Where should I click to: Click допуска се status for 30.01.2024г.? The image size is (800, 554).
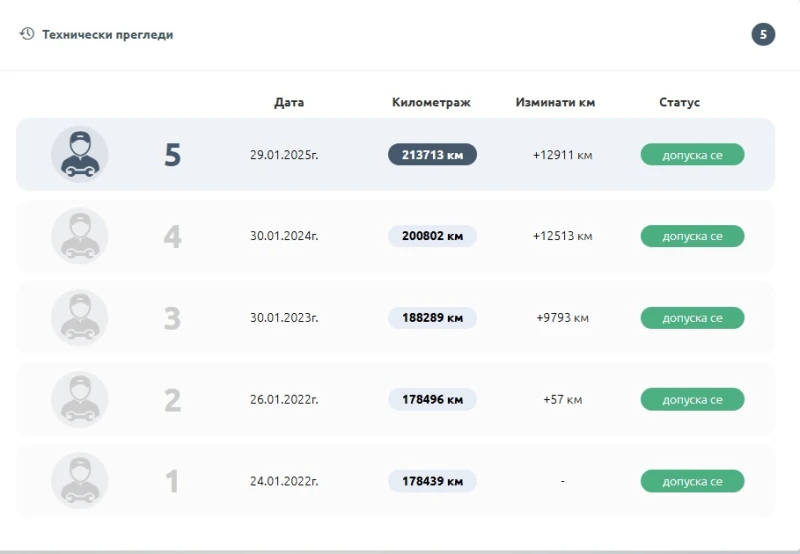click(x=692, y=236)
